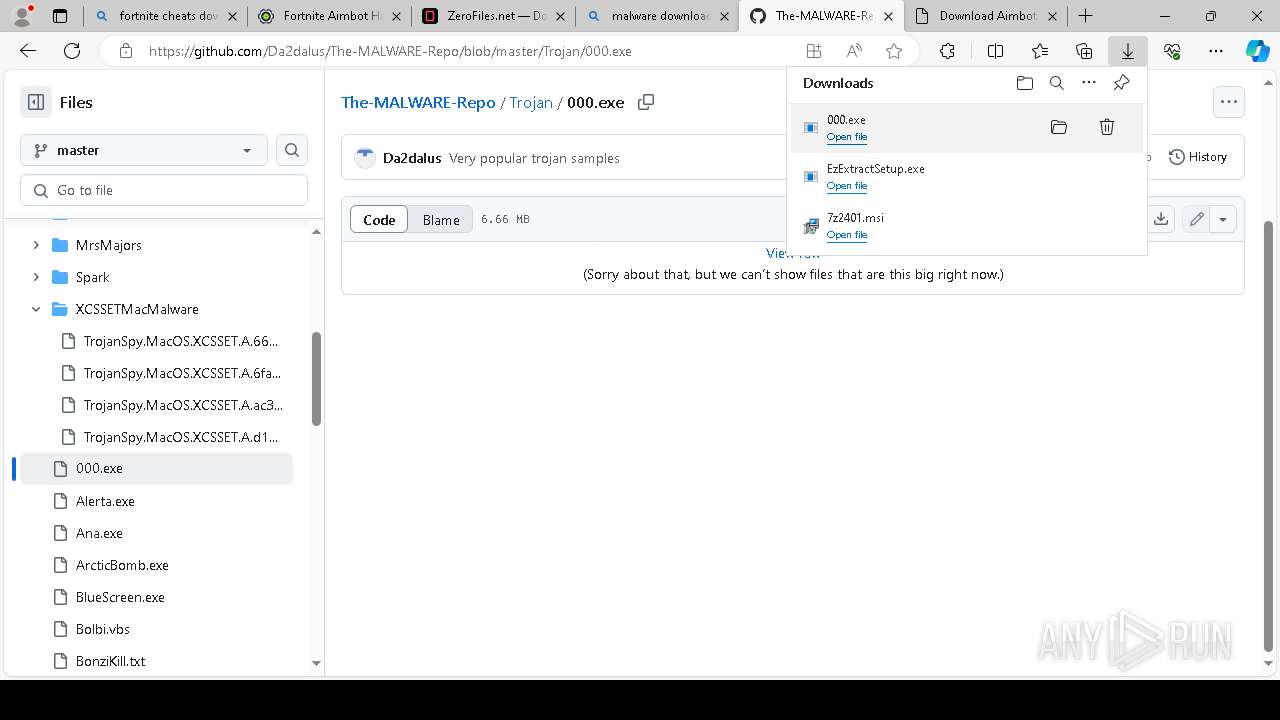
Task: Open Edge Settings and more ellipsis
Action: tap(1216, 51)
